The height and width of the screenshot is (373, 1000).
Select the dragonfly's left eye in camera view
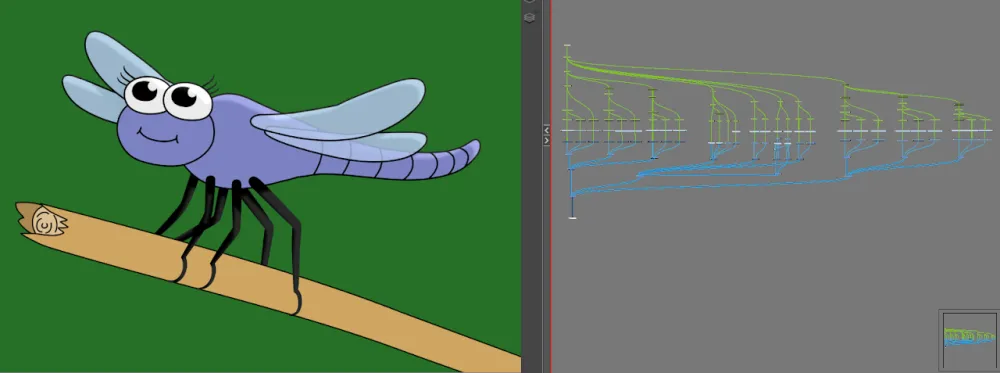point(146,94)
